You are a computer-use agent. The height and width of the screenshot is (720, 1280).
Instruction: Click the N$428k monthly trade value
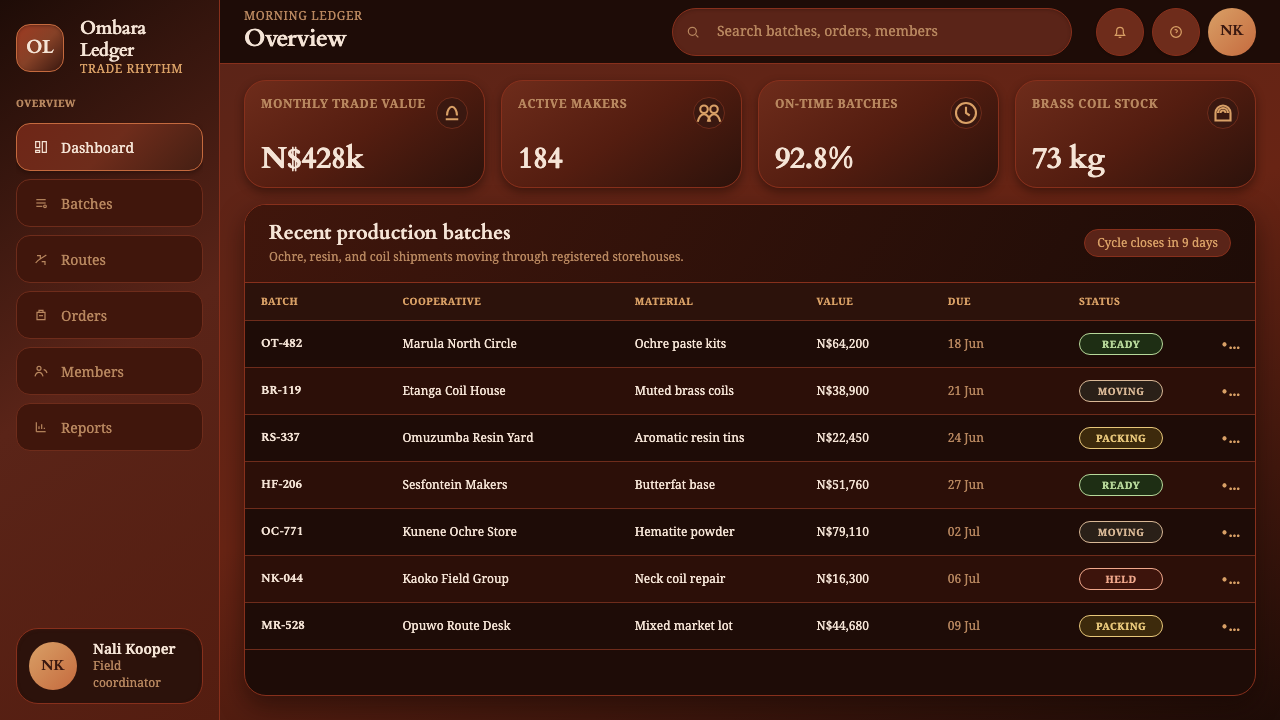(x=312, y=158)
